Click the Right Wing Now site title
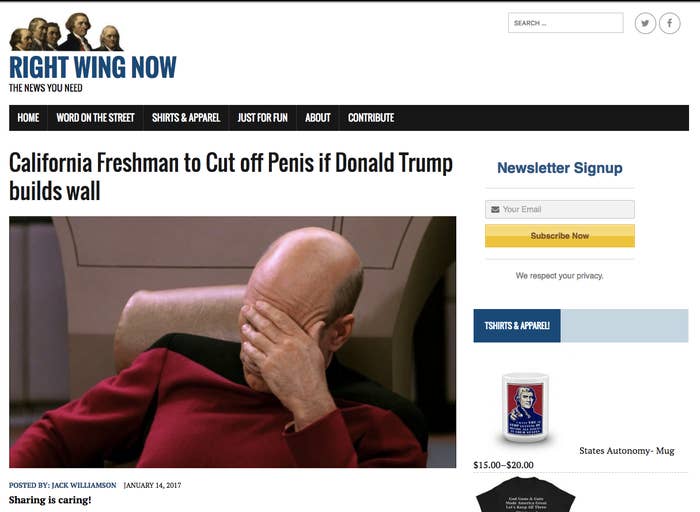Viewport: 700px width, 512px height. (93, 67)
